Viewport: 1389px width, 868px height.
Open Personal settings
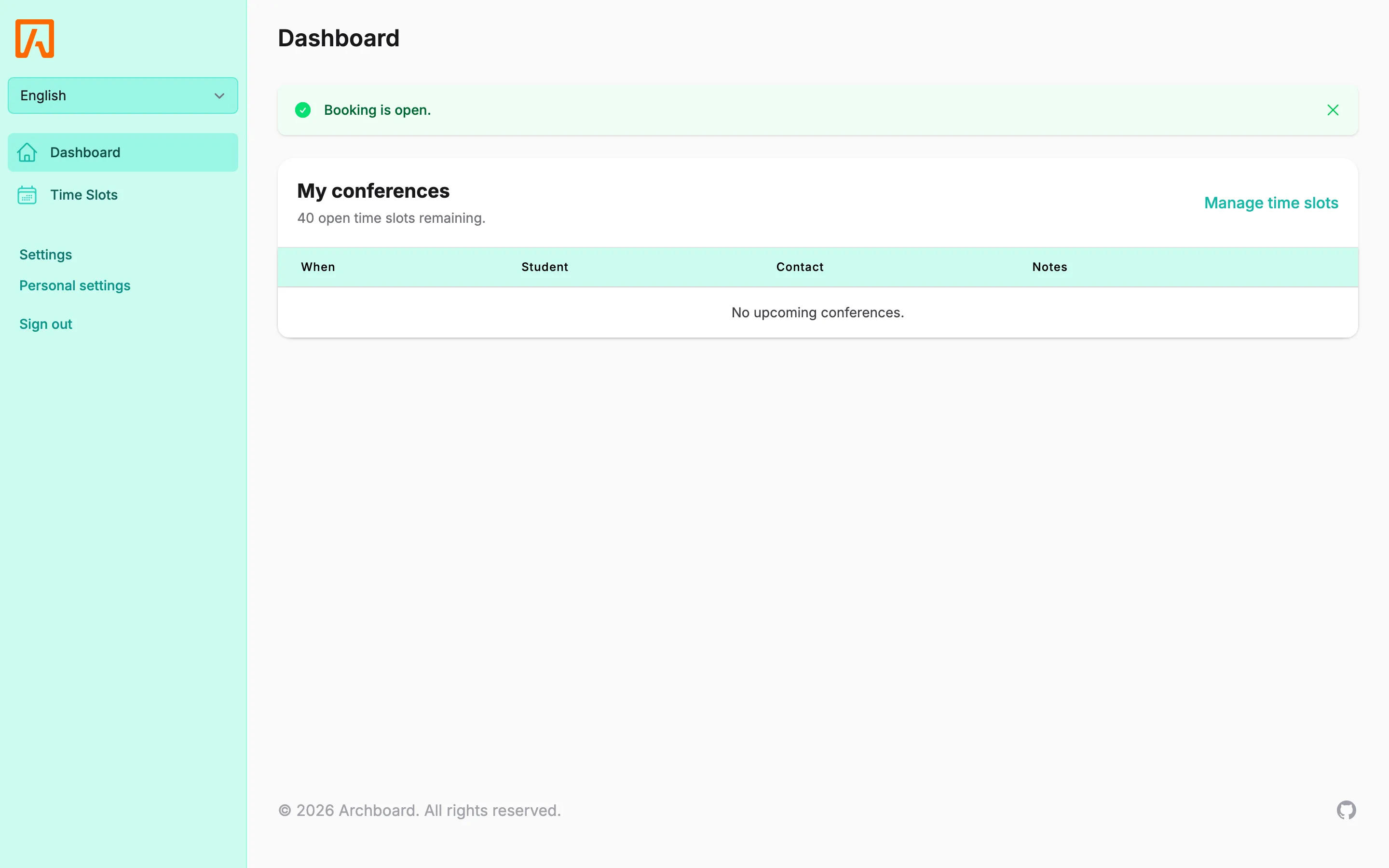click(x=75, y=285)
